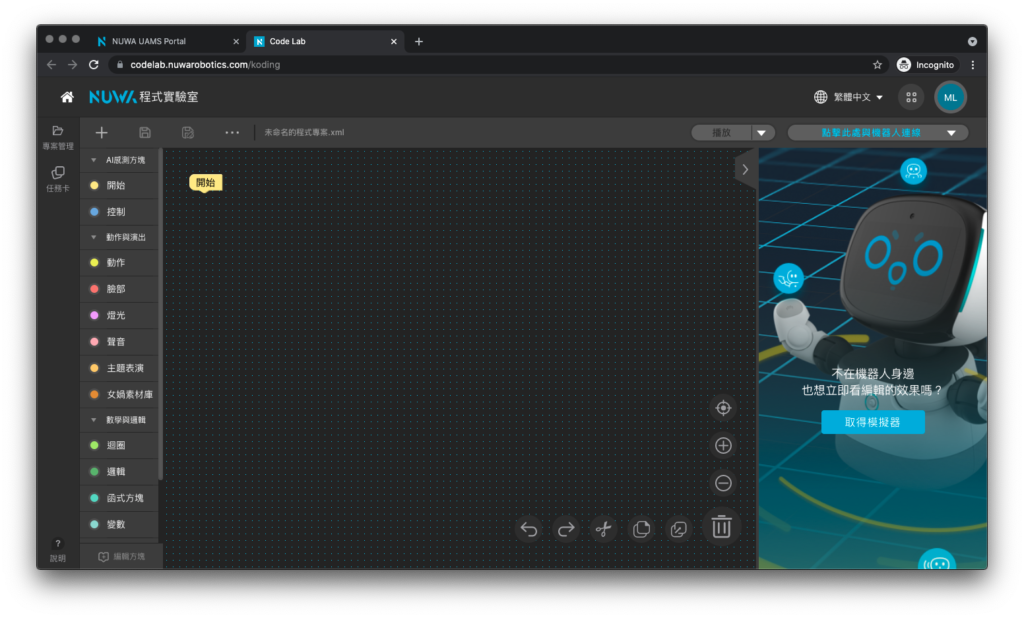
Task: Zoom in on the workspace canvas
Action: 723,446
